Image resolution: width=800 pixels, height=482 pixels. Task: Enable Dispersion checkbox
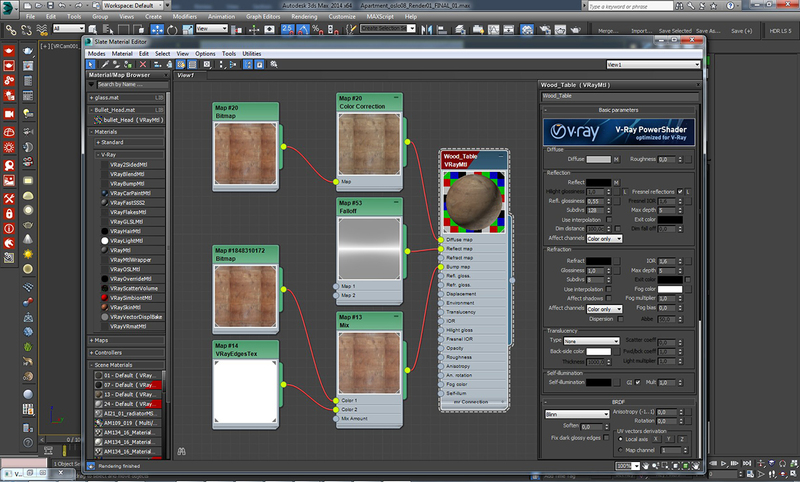click(620, 319)
